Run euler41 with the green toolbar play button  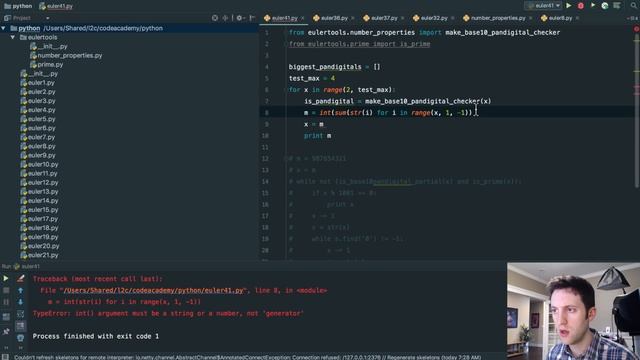pyautogui.click(x=569, y=6)
